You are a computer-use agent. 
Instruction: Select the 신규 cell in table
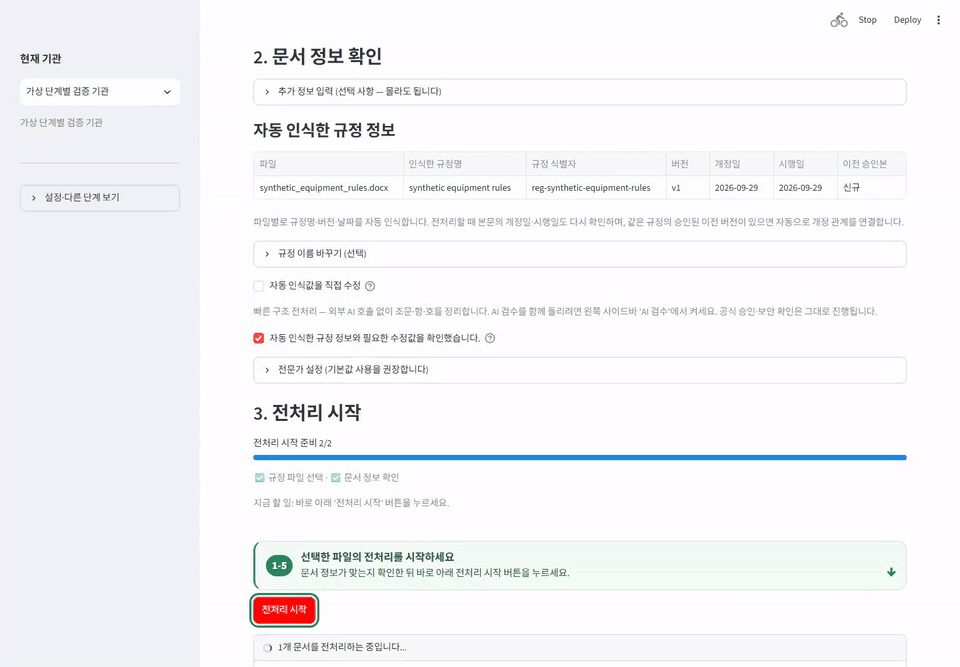[871, 188]
